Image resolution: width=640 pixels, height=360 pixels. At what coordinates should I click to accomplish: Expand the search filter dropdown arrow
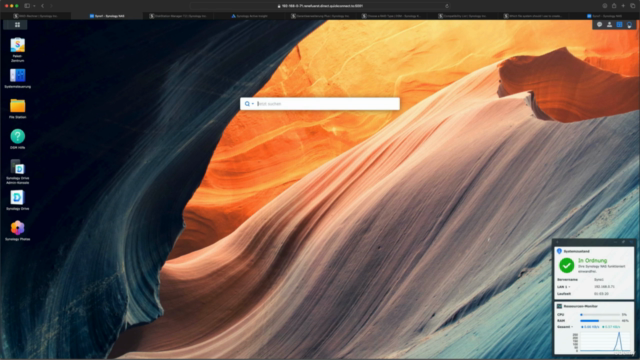click(x=253, y=104)
